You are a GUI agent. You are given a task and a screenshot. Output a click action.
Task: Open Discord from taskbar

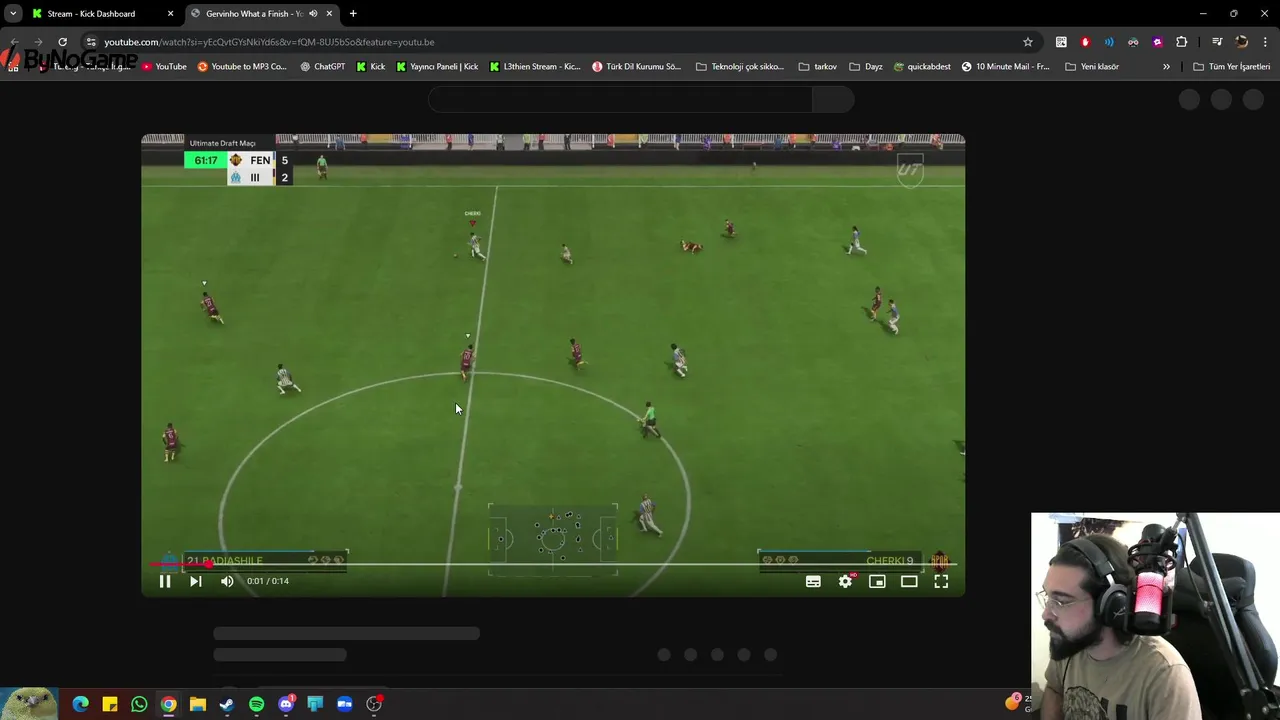click(286, 704)
